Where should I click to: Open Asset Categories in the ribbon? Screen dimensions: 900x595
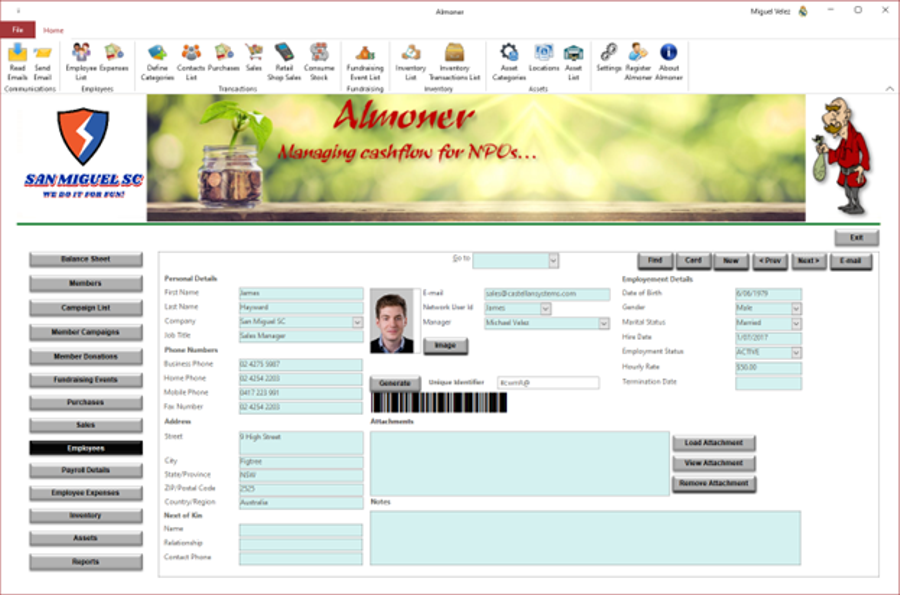click(x=509, y=62)
